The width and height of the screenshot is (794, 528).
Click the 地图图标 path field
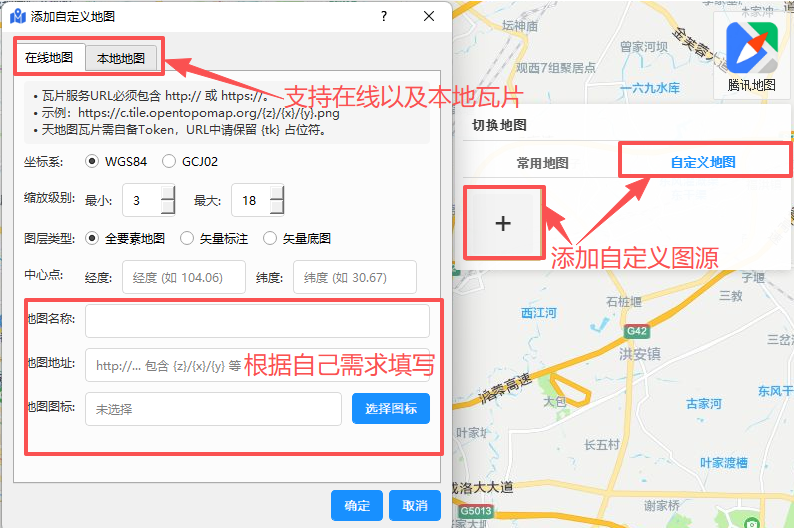click(x=213, y=409)
